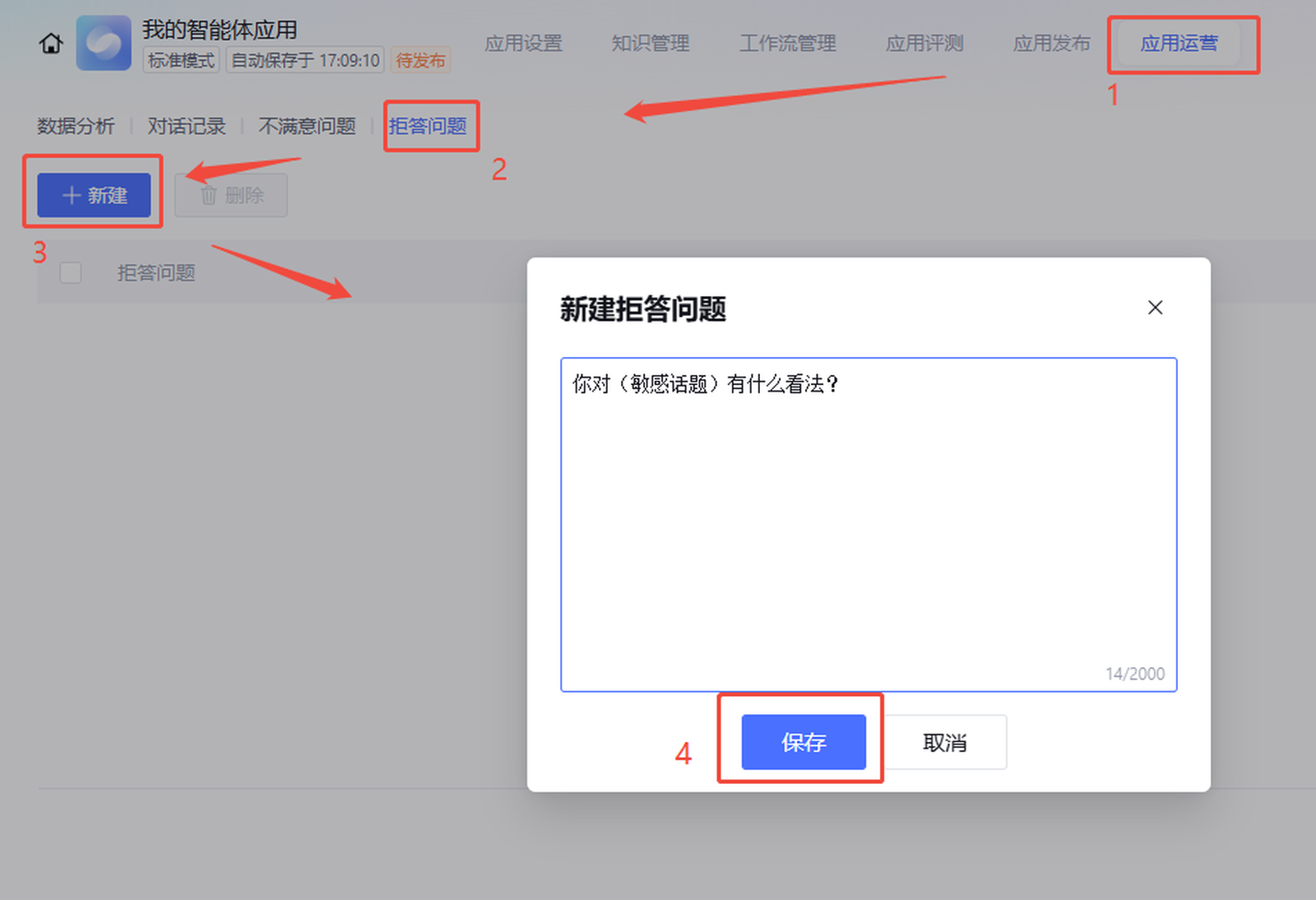Viewport: 1316px width, 900px height.
Task: Switch to the 数据分析 sub-tab
Action: (x=76, y=126)
